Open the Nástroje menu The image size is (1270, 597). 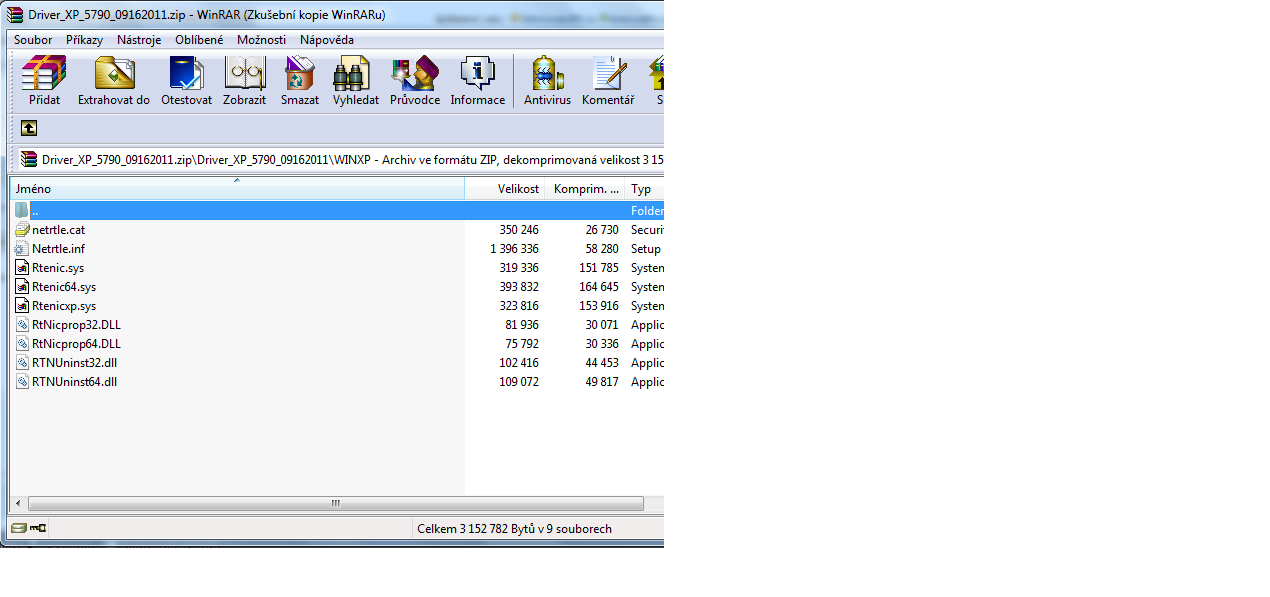(x=139, y=40)
